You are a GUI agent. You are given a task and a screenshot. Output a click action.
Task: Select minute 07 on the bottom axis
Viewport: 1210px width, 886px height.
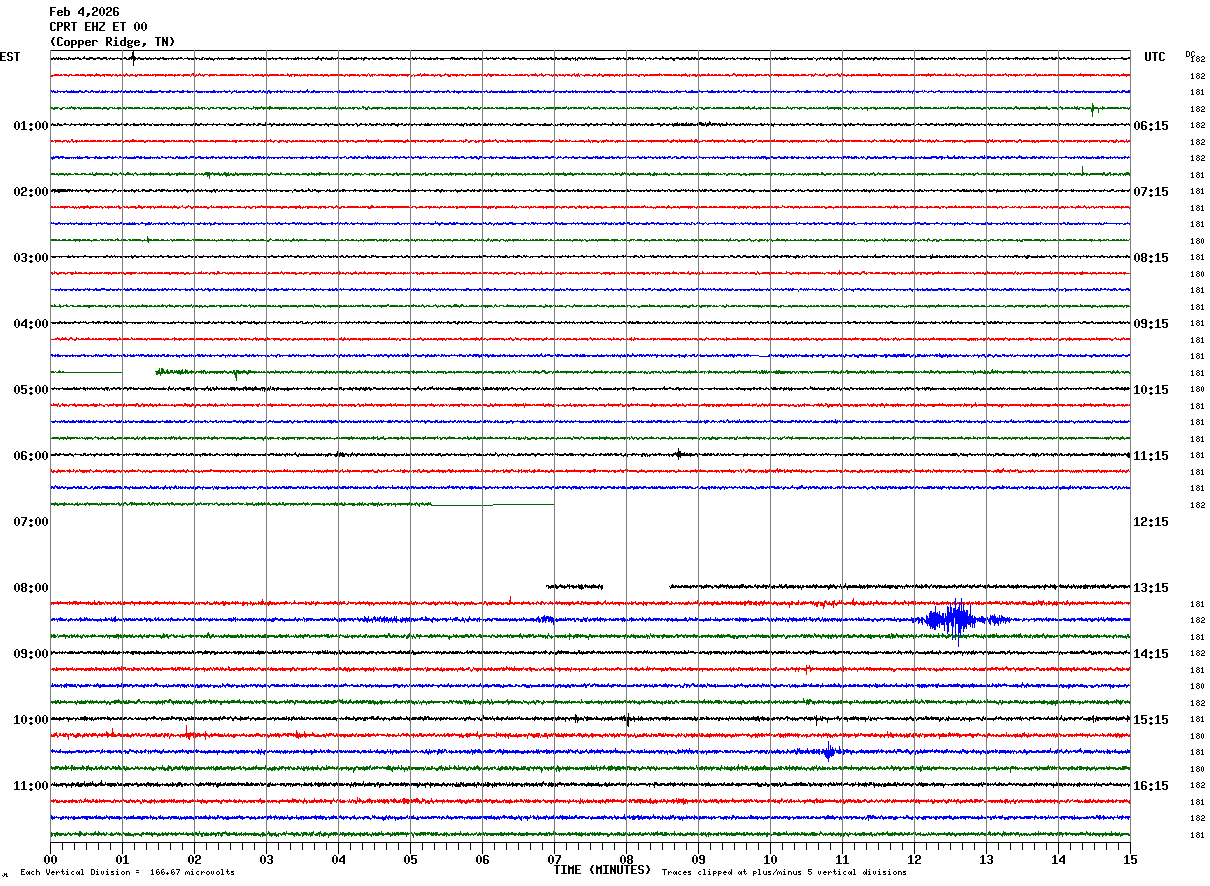554,859
